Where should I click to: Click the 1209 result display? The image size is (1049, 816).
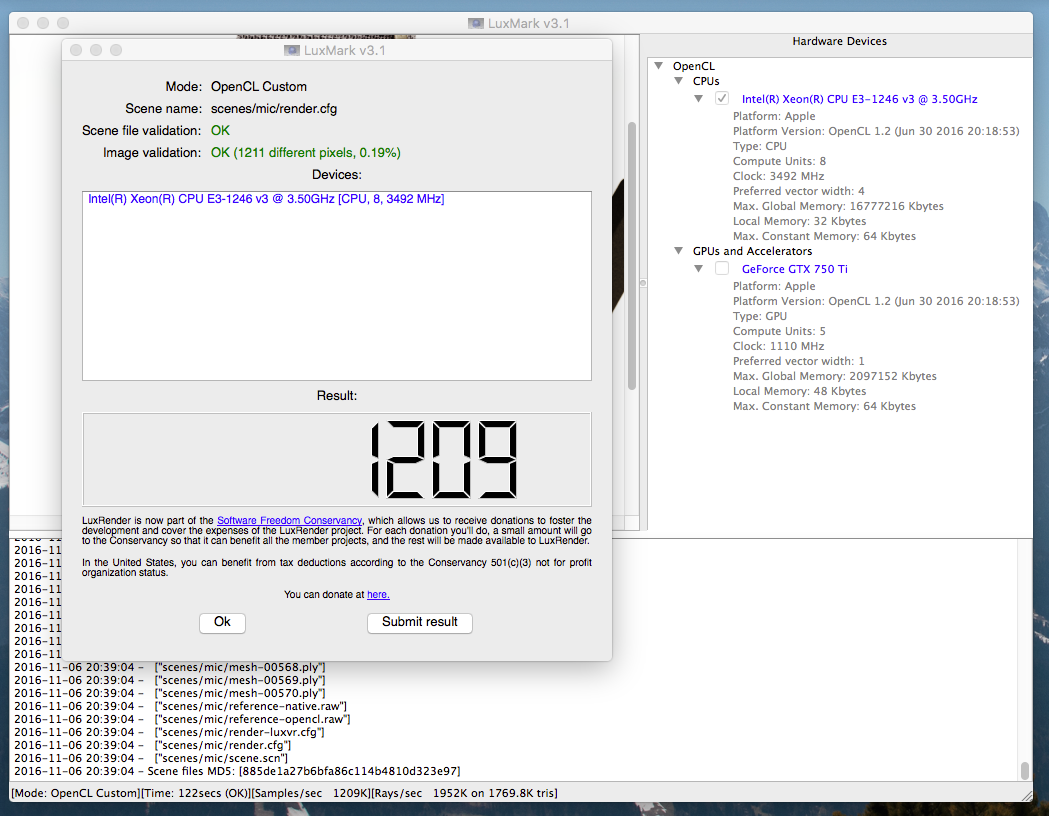pos(337,459)
